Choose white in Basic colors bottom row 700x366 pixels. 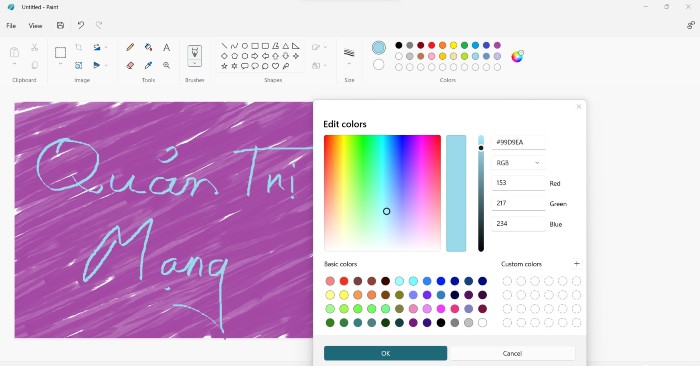coord(482,323)
